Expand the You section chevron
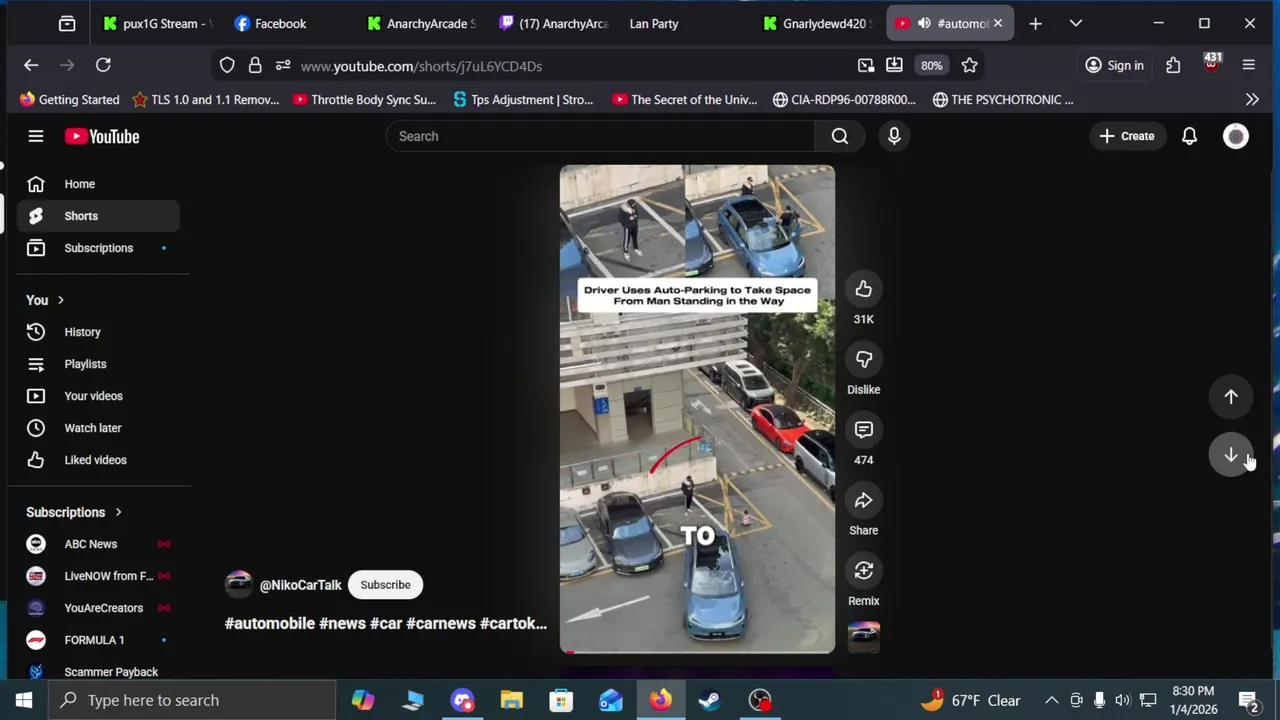The height and width of the screenshot is (720, 1280). coord(60,300)
